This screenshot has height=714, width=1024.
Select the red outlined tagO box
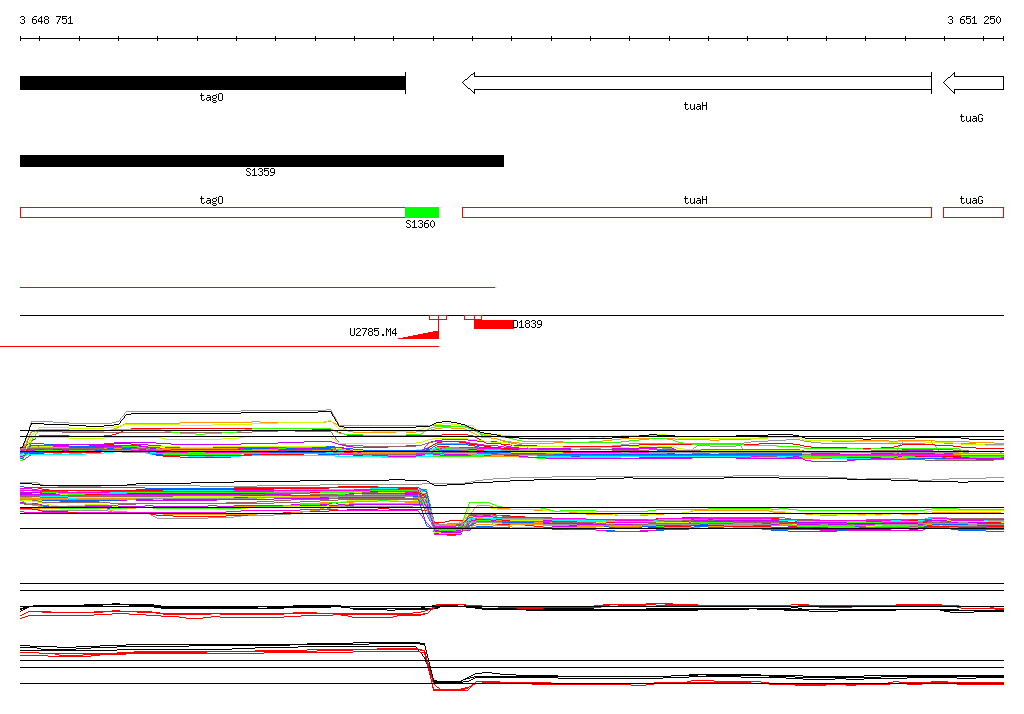[x=213, y=212]
